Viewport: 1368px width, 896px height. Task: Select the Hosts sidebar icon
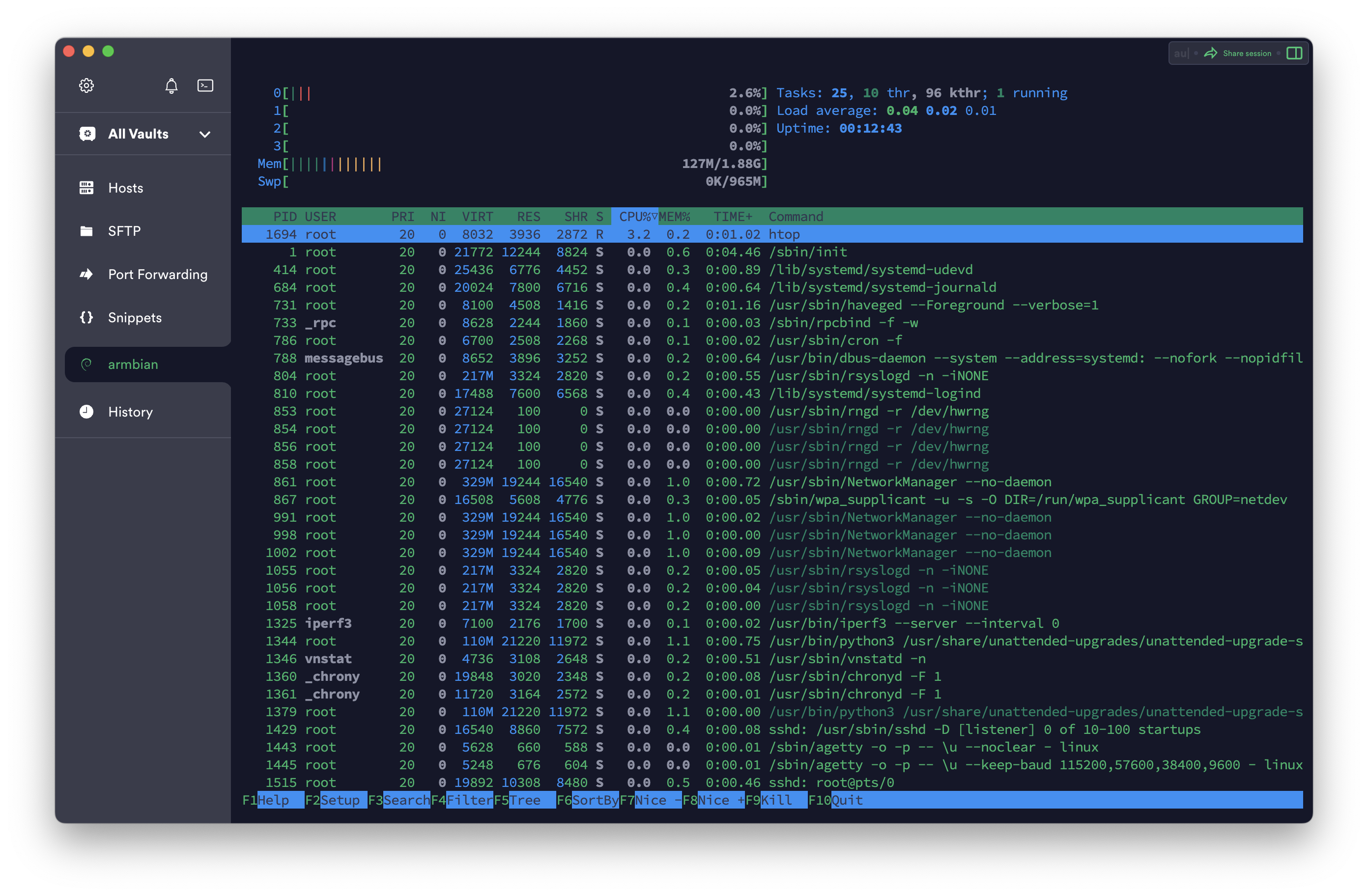86,187
